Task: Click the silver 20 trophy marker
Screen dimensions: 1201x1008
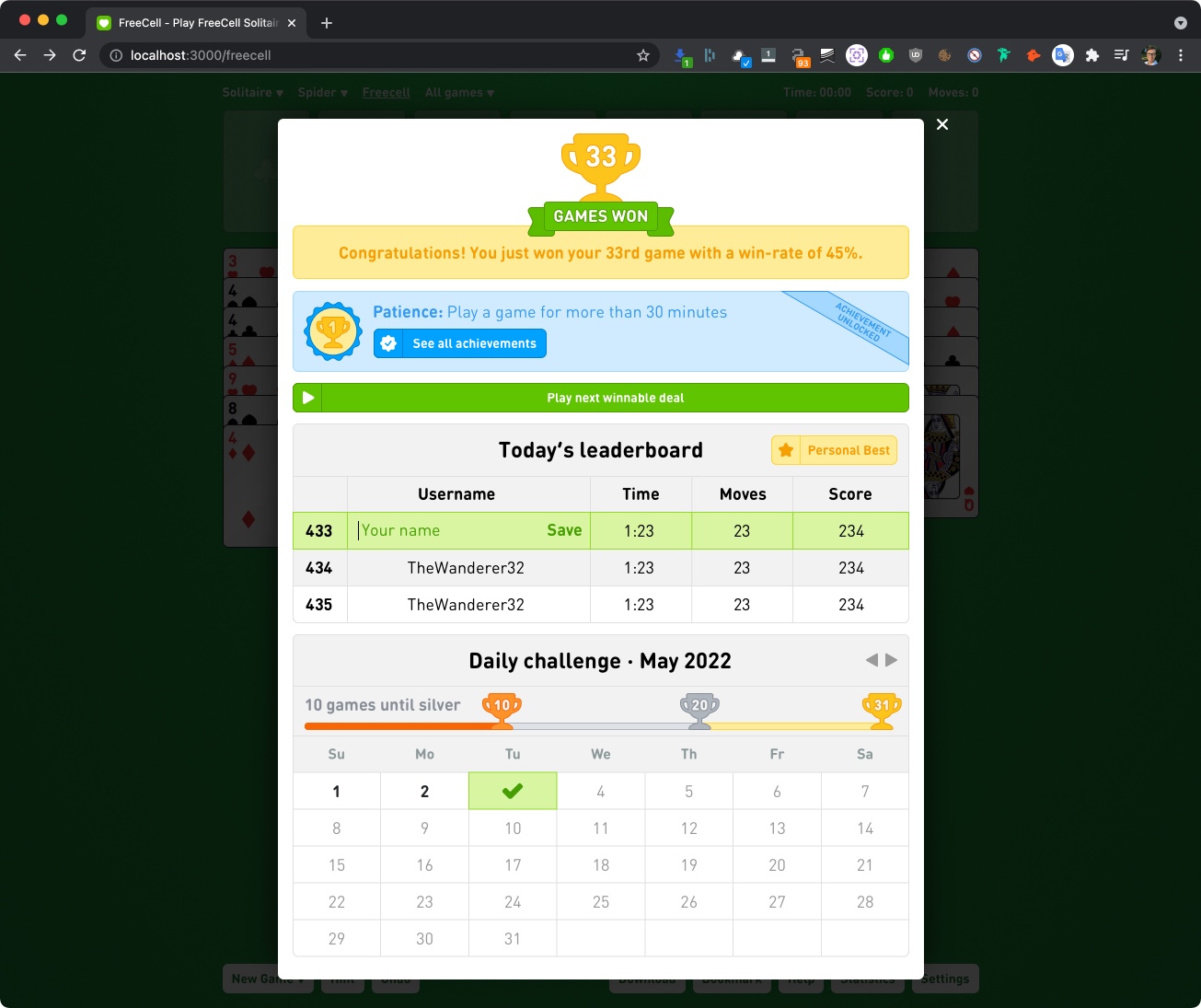Action: click(x=699, y=711)
